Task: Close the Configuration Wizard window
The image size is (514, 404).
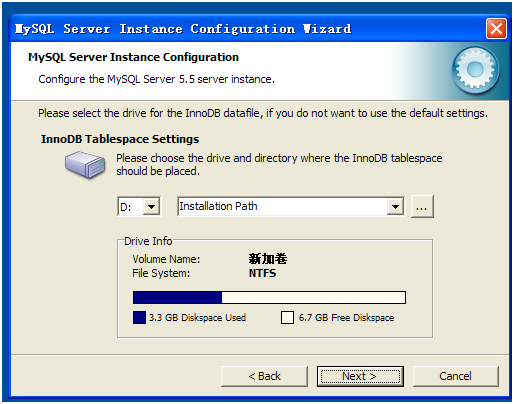Action: point(496,29)
